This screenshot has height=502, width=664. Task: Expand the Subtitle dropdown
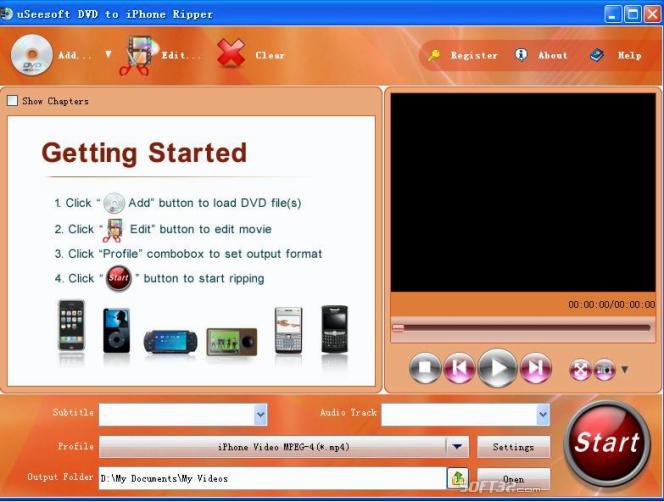(261, 415)
